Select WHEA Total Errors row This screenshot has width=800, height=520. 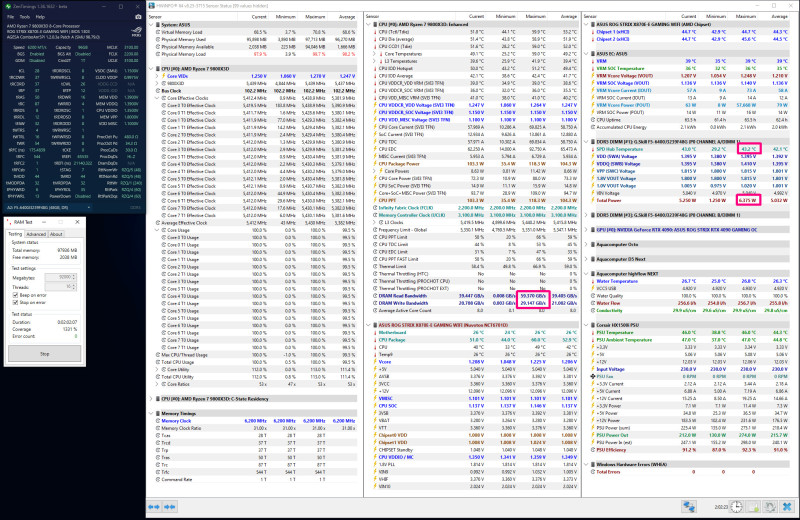coord(690,472)
